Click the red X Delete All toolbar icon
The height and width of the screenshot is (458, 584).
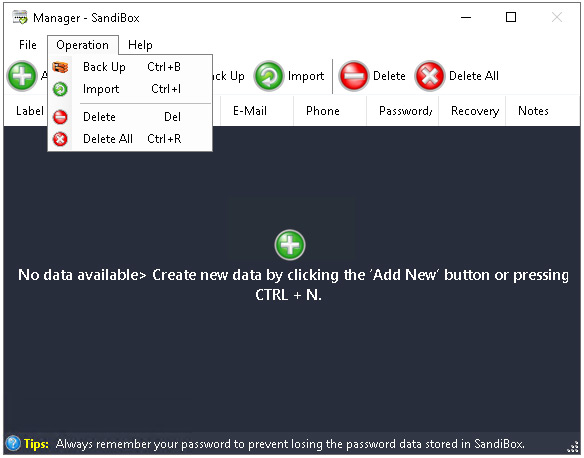pyautogui.click(x=429, y=76)
